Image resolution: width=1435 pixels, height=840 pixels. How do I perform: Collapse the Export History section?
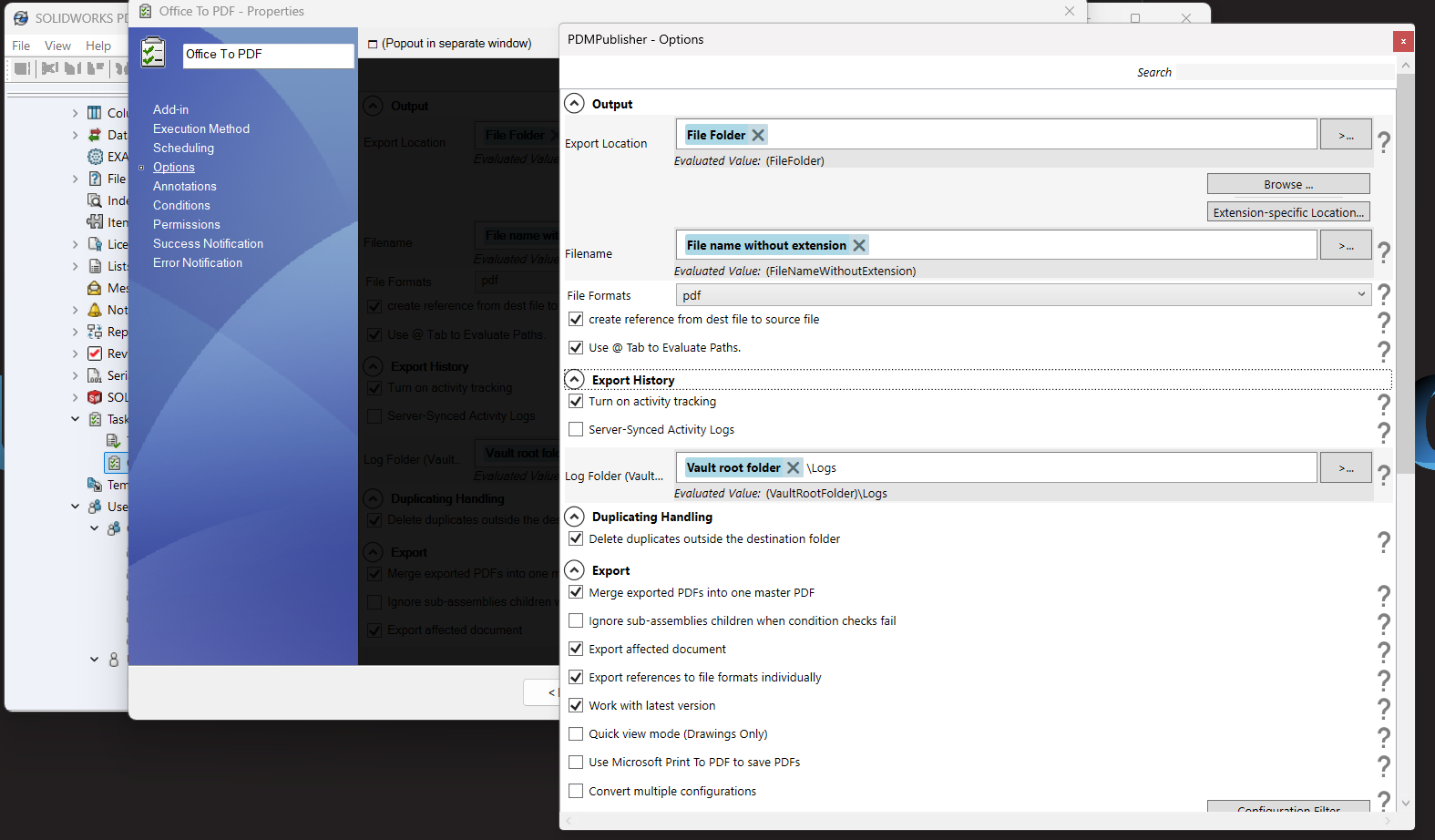pyautogui.click(x=574, y=379)
